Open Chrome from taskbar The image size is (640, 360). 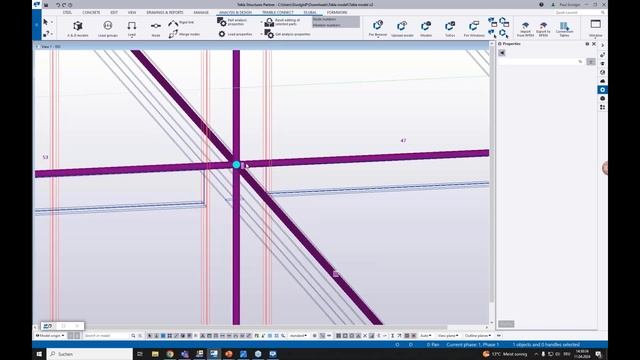pos(170,354)
